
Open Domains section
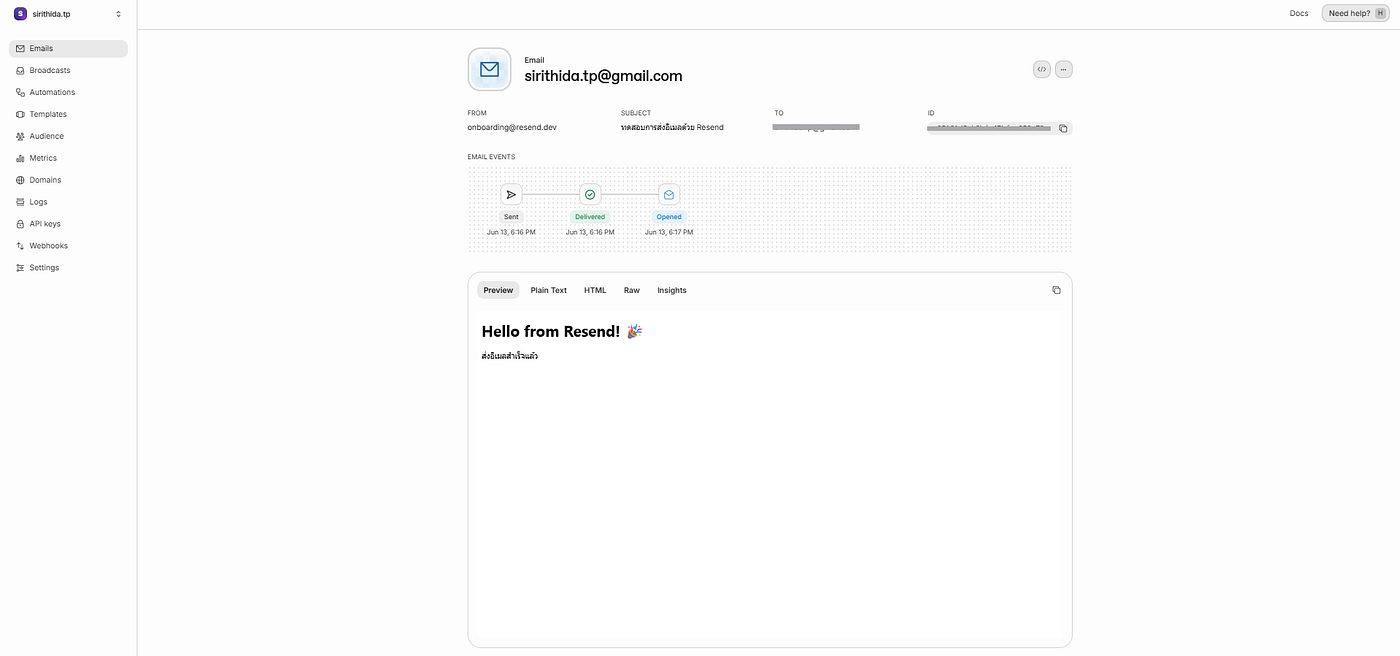[45, 180]
